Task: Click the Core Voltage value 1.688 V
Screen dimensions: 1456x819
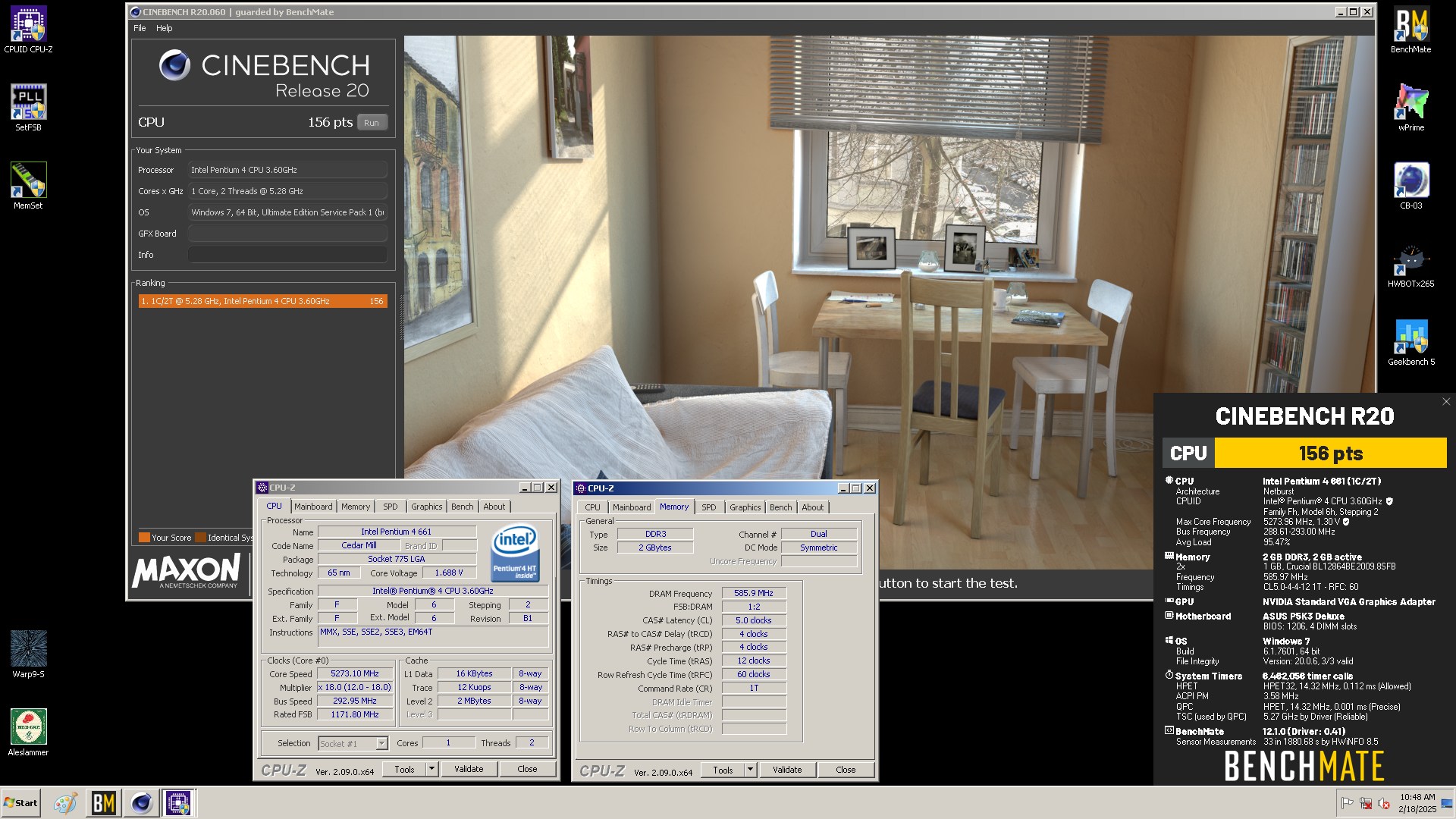Action: pos(449,573)
